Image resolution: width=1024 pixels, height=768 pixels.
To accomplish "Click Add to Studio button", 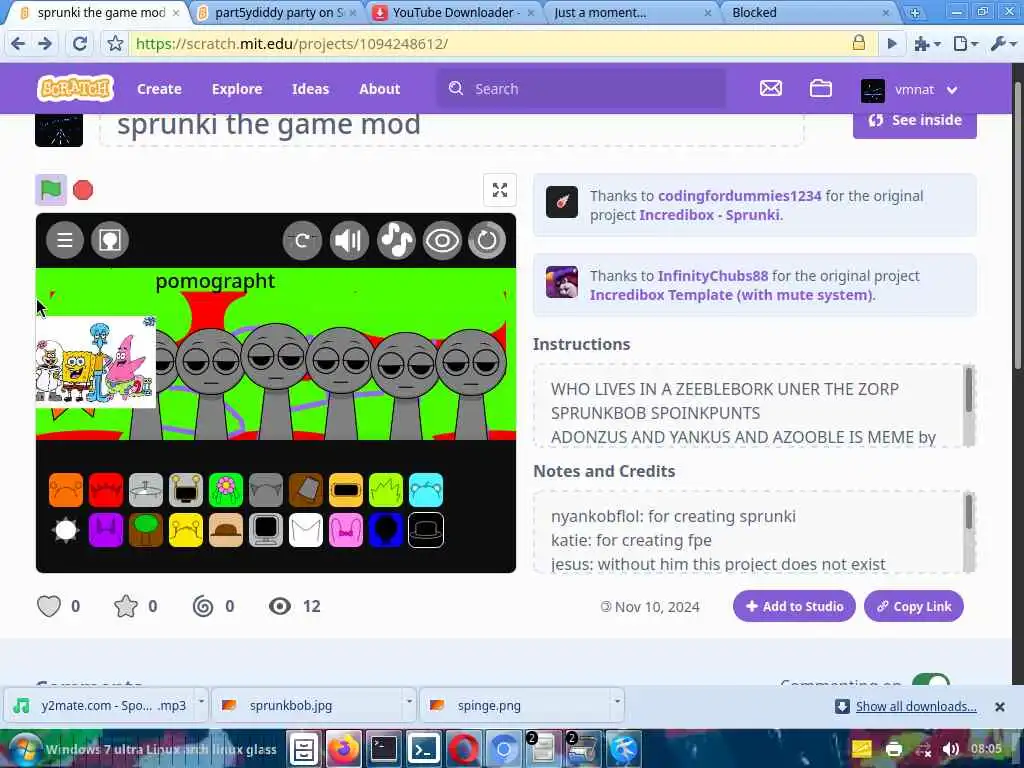I will click(794, 607).
